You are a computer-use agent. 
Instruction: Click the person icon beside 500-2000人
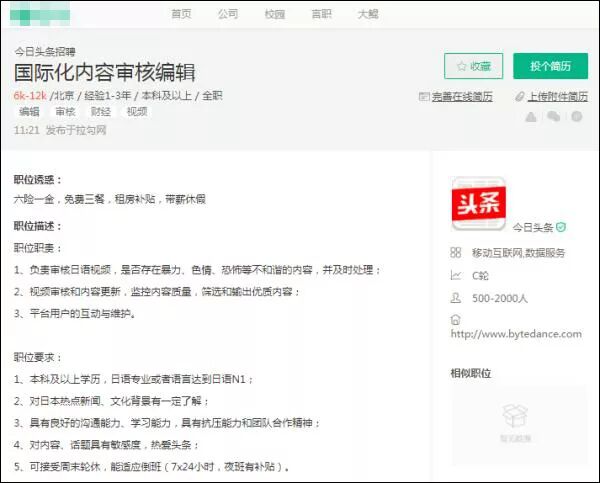click(x=456, y=297)
